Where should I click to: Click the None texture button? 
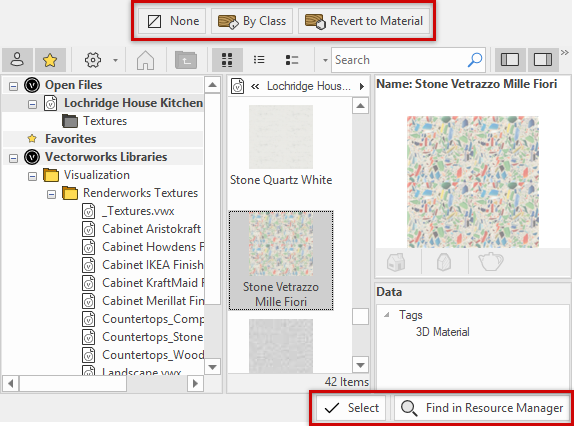pos(172,21)
